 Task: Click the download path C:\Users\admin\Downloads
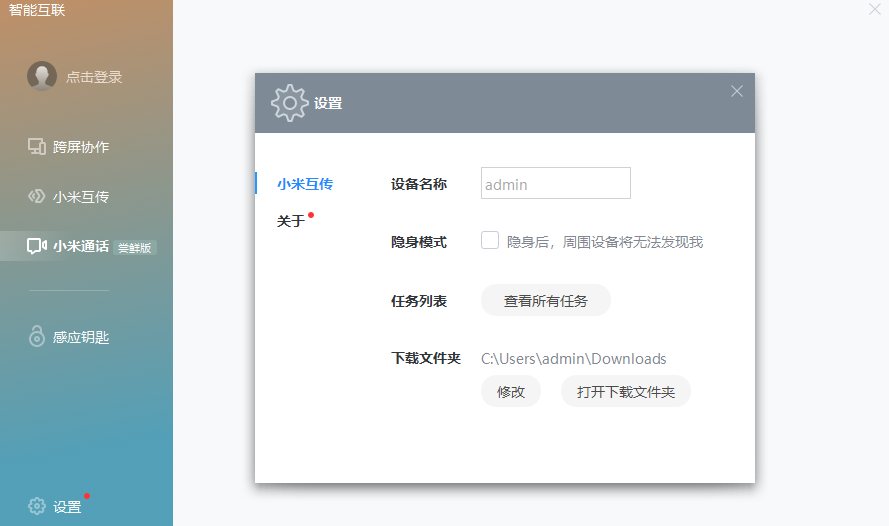point(574,359)
